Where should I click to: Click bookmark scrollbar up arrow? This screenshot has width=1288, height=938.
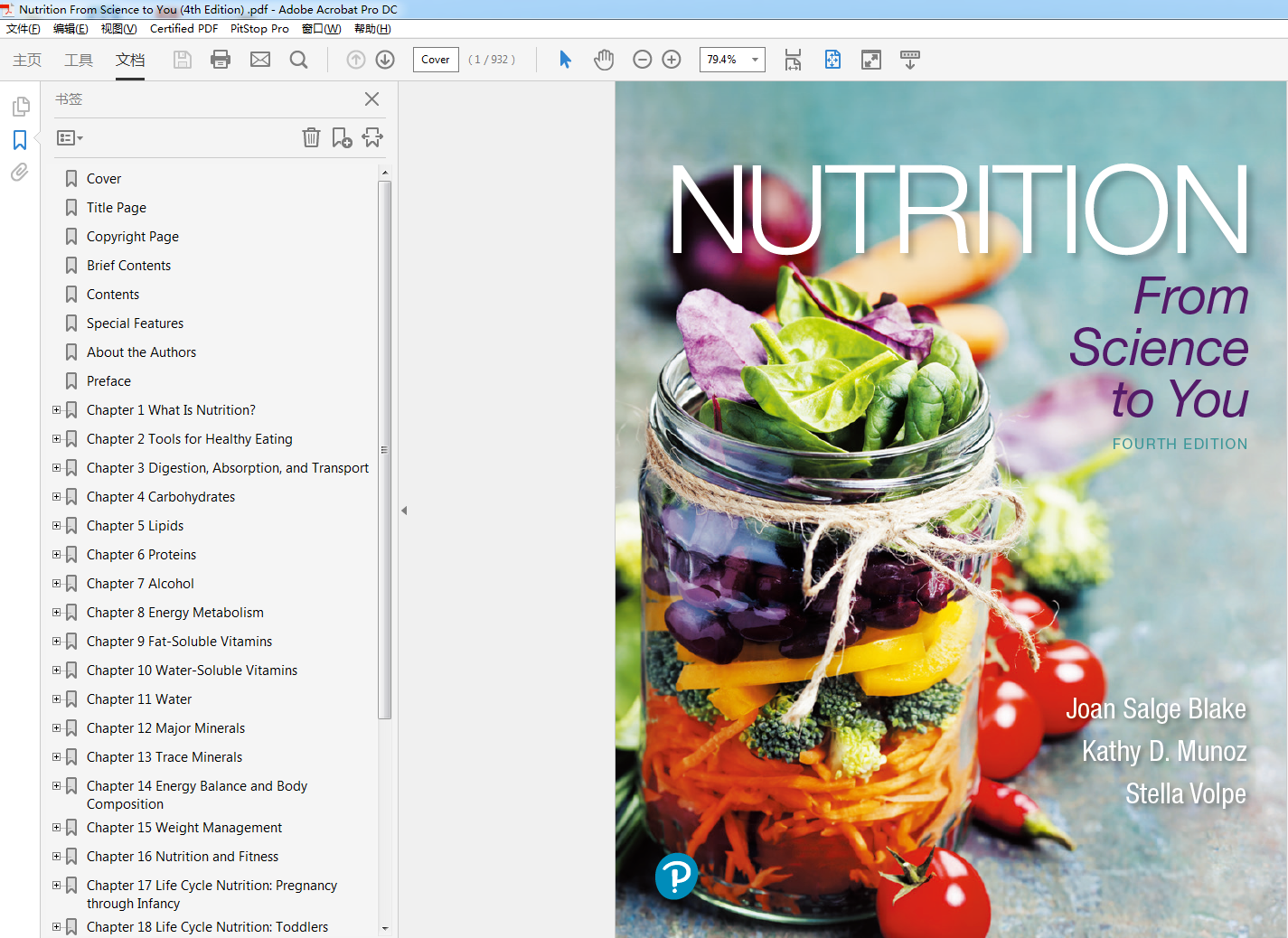[x=385, y=173]
